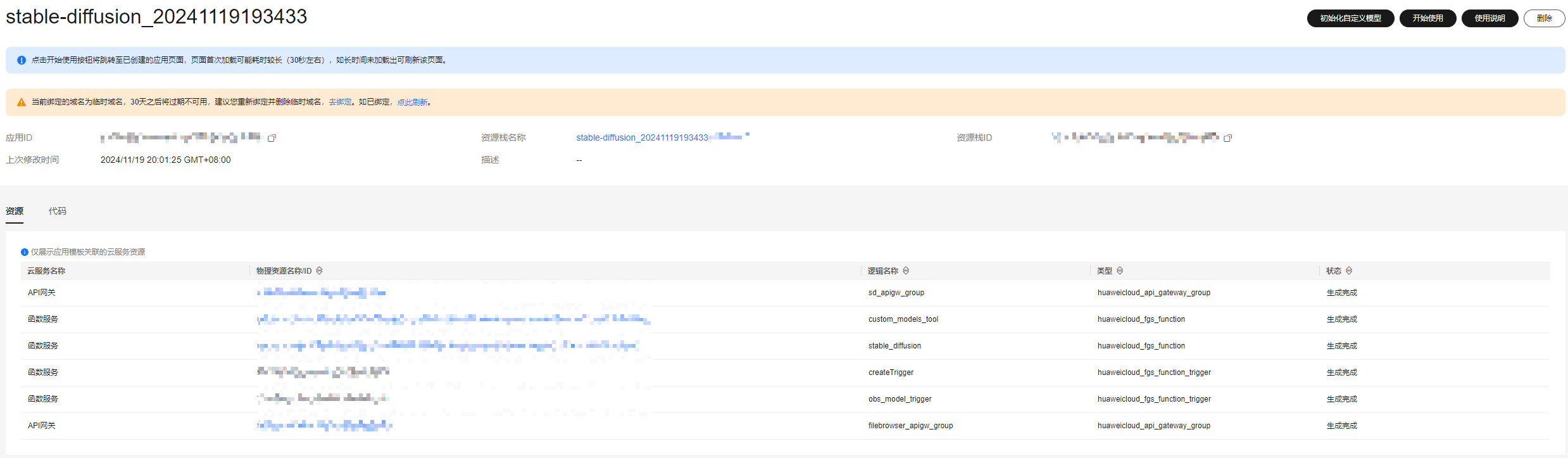Image resolution: width=1568 pixels, height=458 pixels.
Task: Click the orange warning icon in domain notice
Action: click(x=22, y=103)
